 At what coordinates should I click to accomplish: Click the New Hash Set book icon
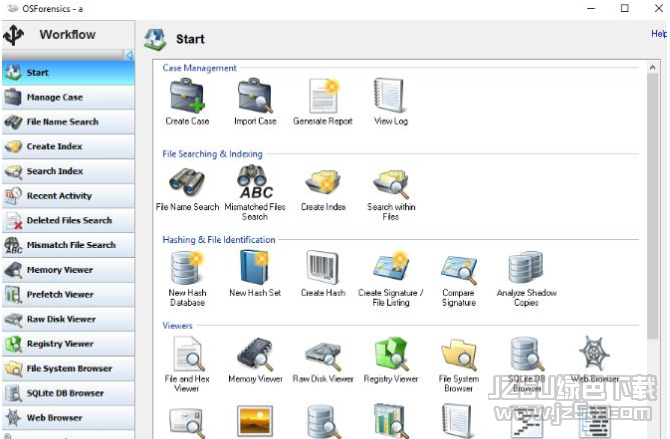coord(255,268)
